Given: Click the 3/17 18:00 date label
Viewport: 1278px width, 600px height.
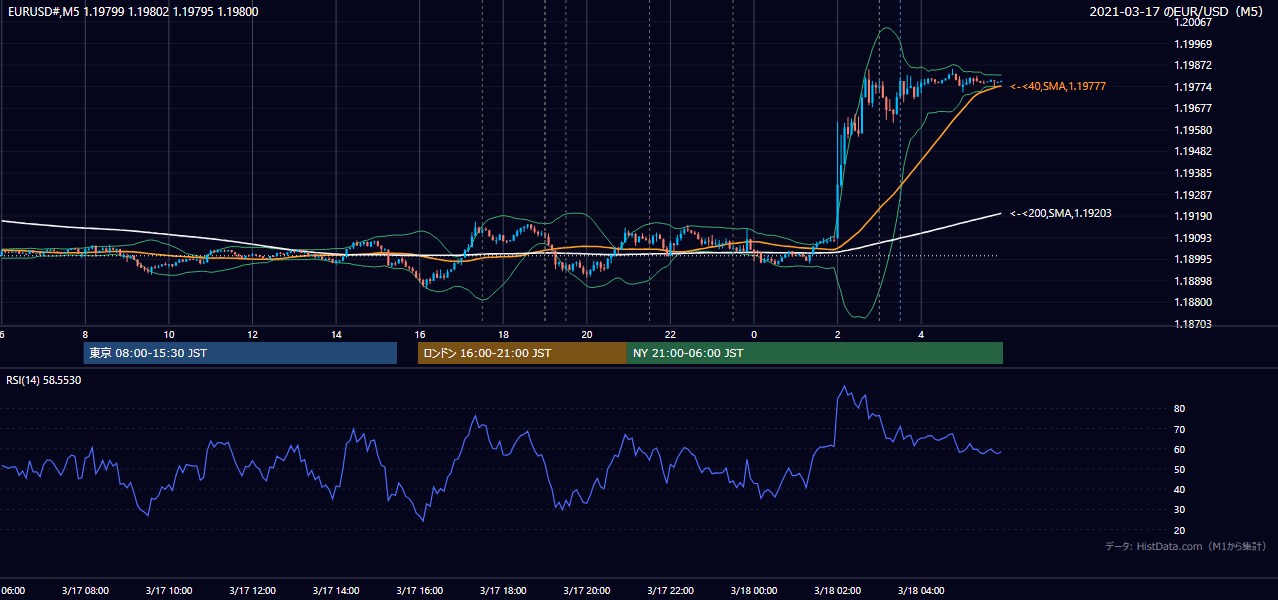Looking at the screenshot, I should [x=504, y=591].
